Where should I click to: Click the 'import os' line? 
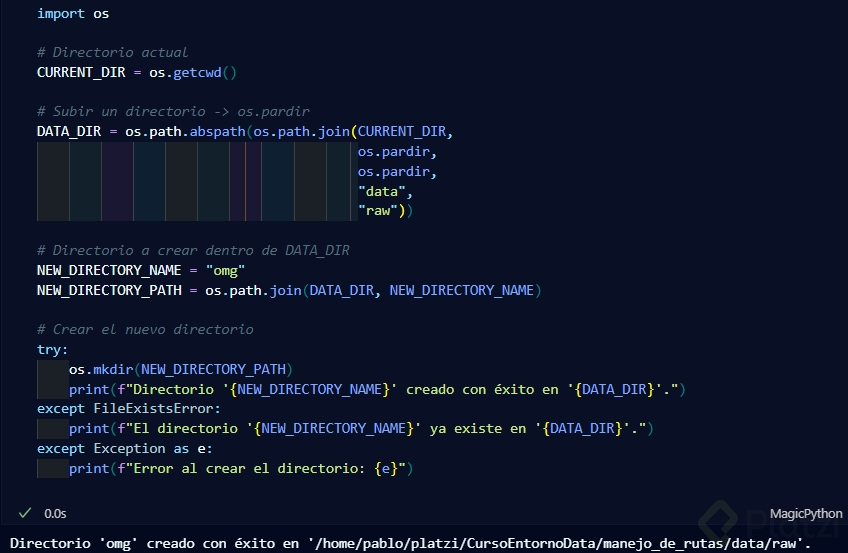click(x=73, y=14)
